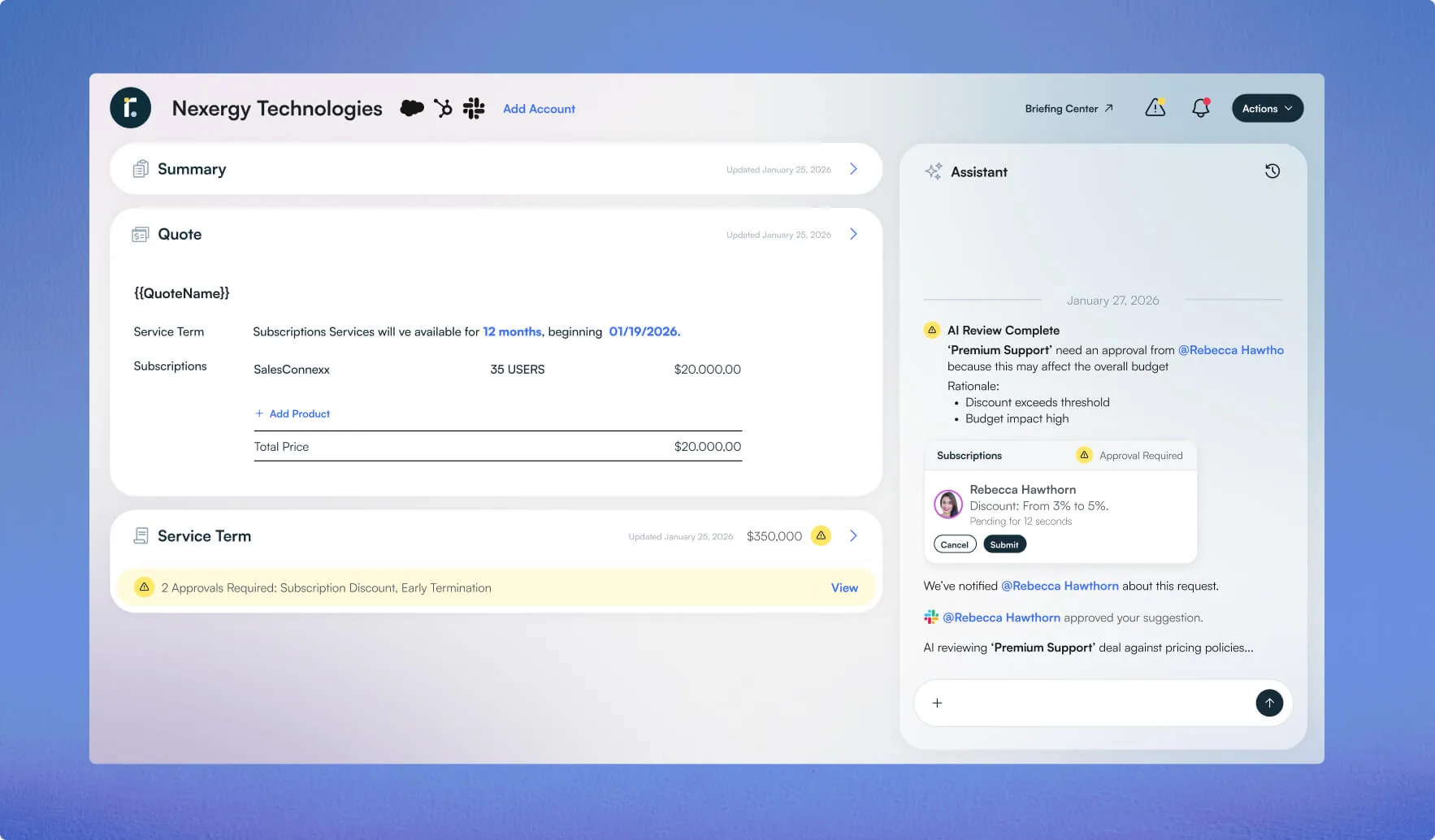The width and height of the screenshot is (1435, 840).
Task: Open Assistant chat history clock icon
Action: coord(1272,171)
